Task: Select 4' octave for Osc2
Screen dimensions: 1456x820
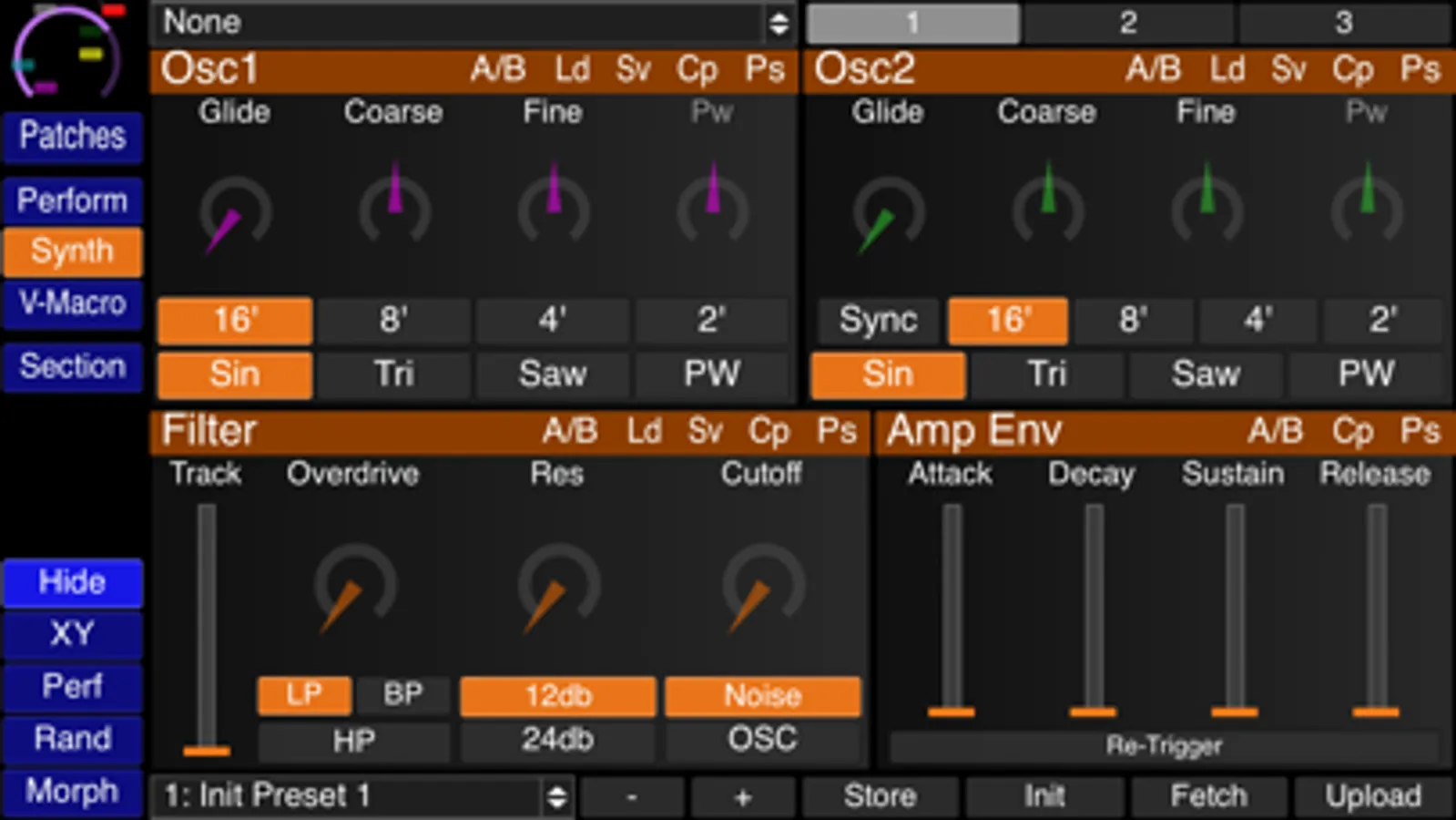Action: (x=1257, y=321)
